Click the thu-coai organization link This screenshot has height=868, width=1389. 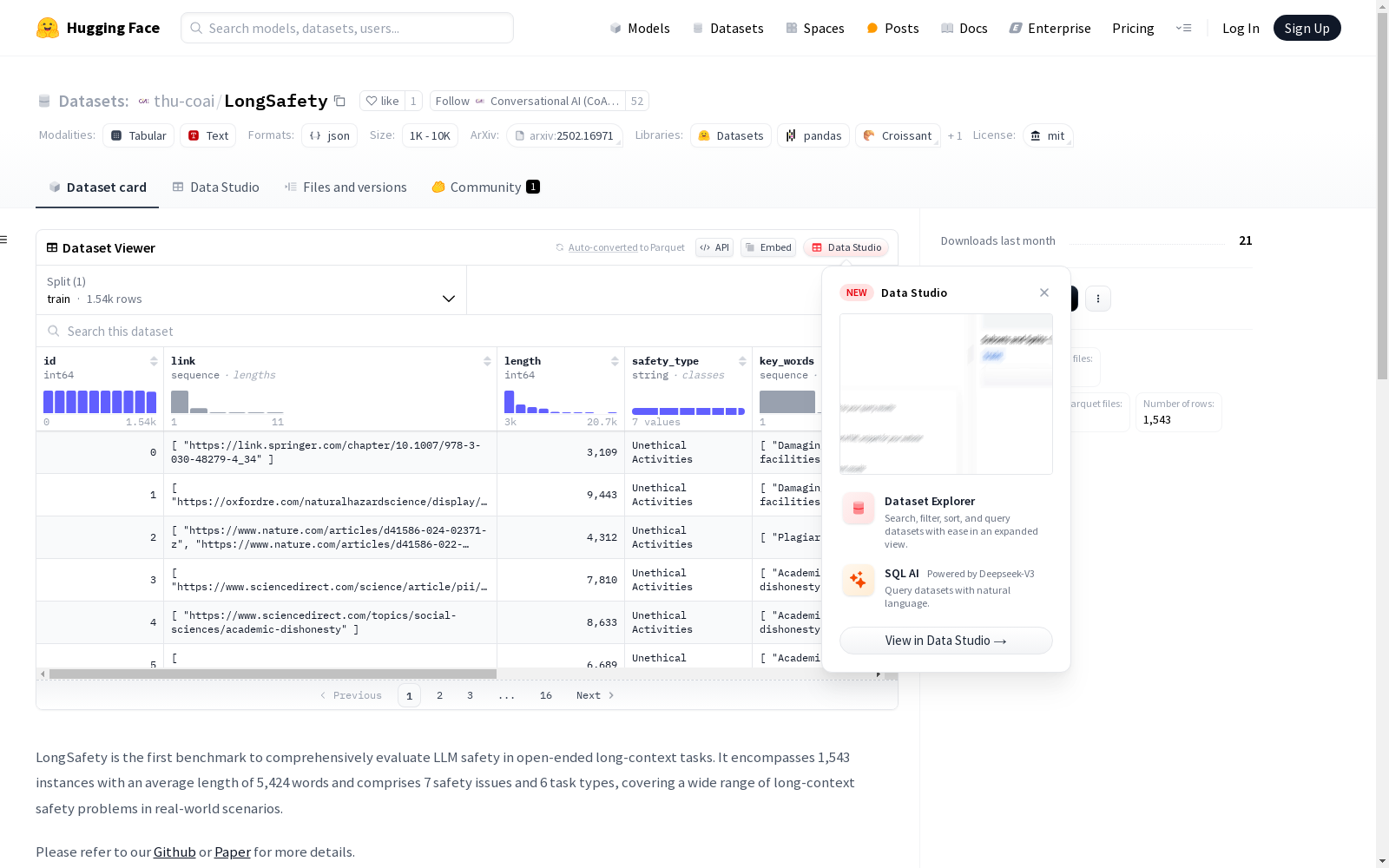click(x=184, y=101)
